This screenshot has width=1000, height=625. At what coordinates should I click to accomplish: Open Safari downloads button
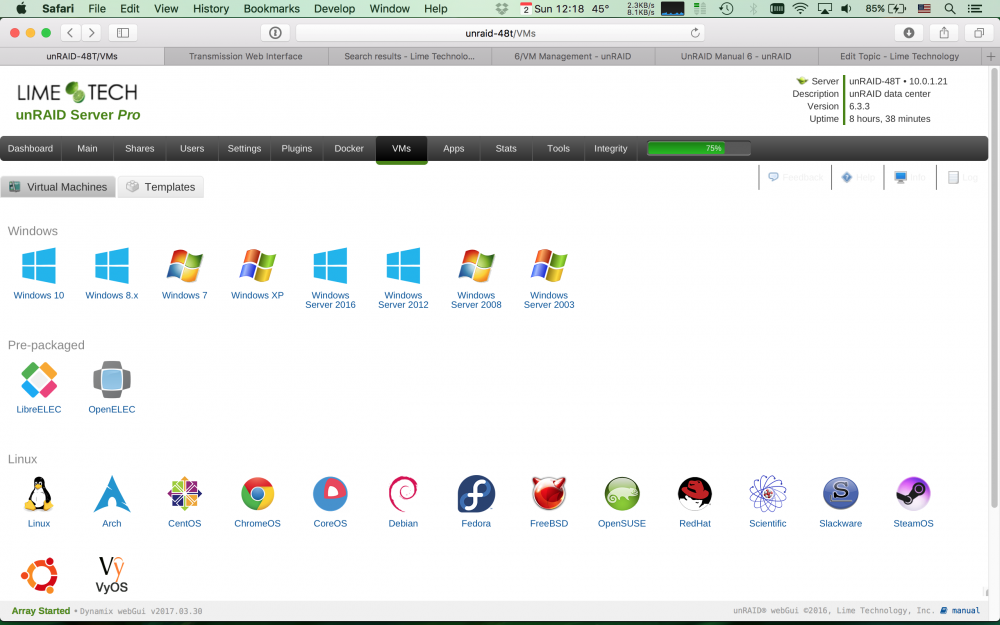click(909, 33)
